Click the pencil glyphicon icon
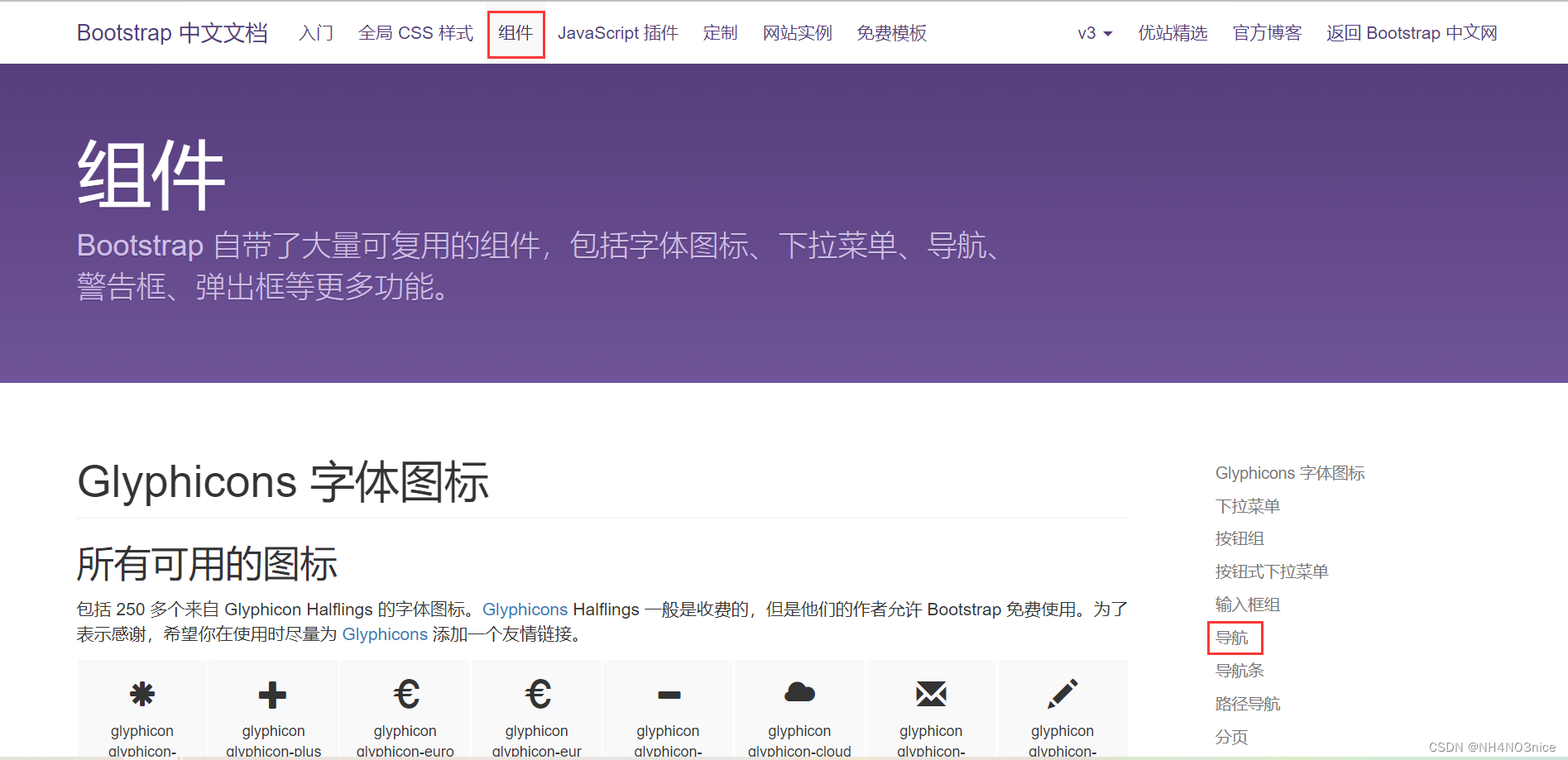 pos(1062,694)
